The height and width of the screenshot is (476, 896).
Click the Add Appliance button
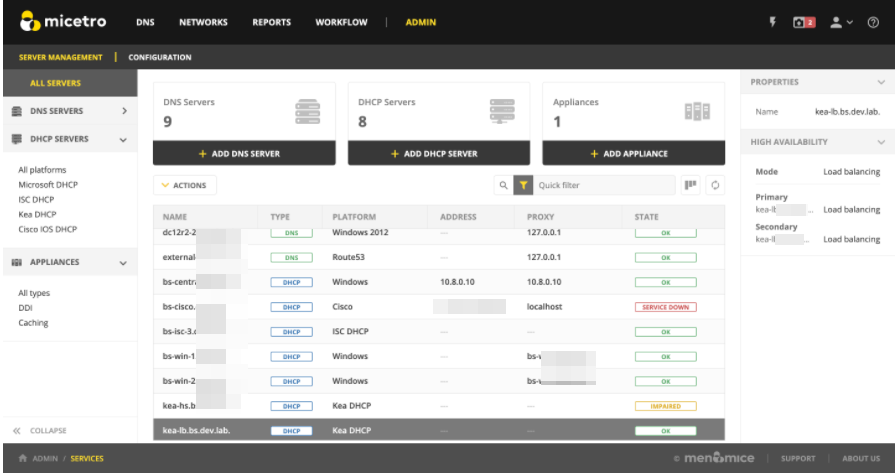coord(633,154)
